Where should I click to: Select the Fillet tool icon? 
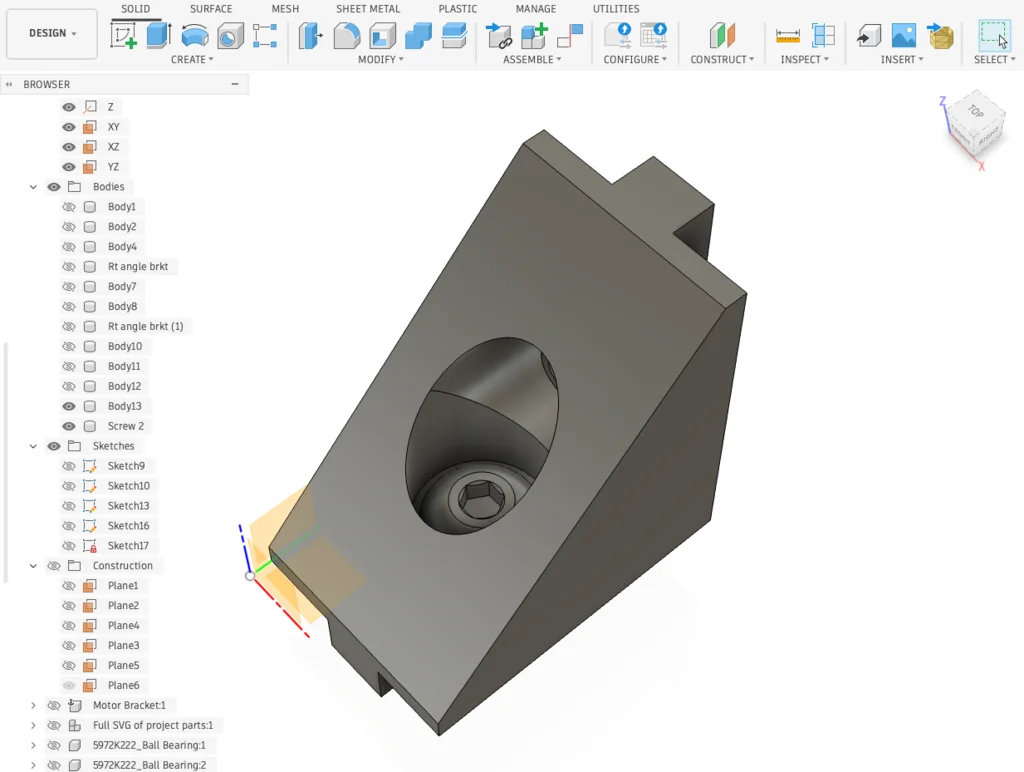pos(347,36)
